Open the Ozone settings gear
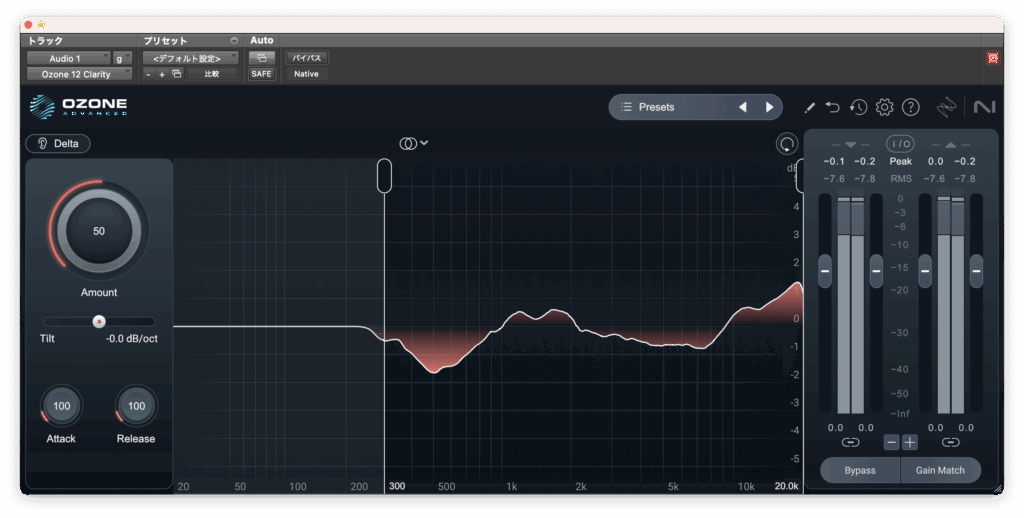The width and height of the screenshot is (1024, 518). [884, 107]
